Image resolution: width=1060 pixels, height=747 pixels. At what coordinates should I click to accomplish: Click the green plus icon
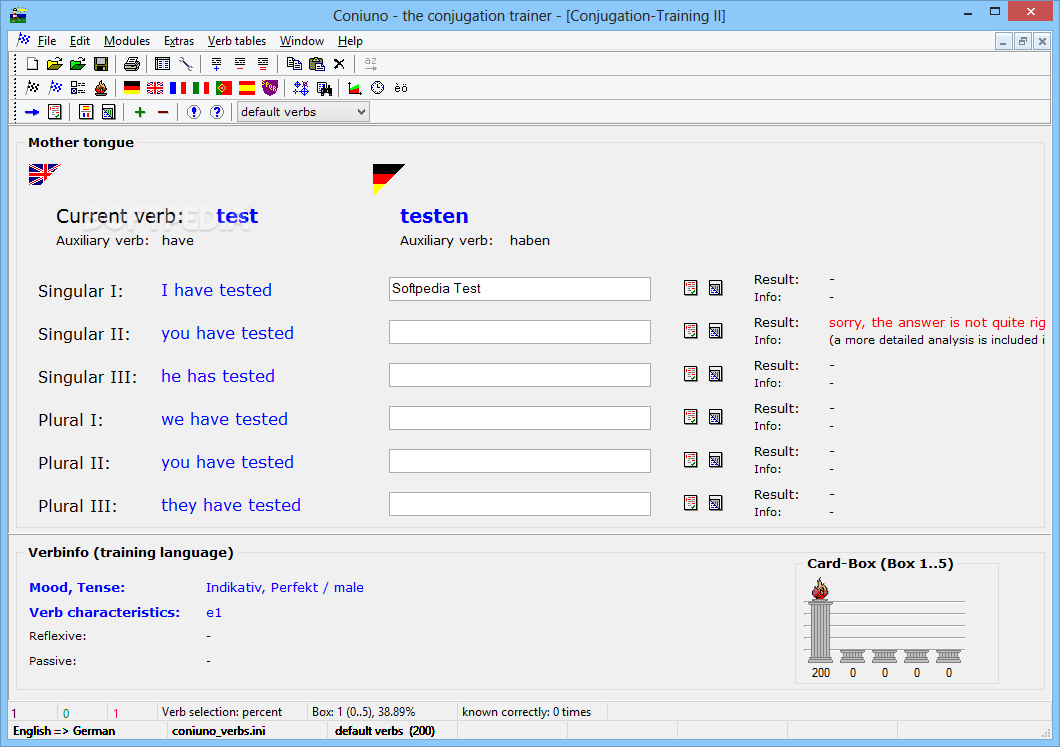point(140,112)
